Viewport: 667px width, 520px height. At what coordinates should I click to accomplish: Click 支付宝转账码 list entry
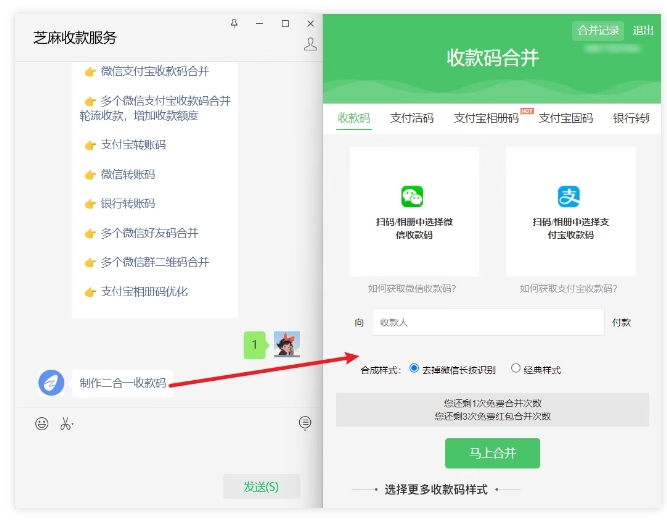(x=133, y=145)
